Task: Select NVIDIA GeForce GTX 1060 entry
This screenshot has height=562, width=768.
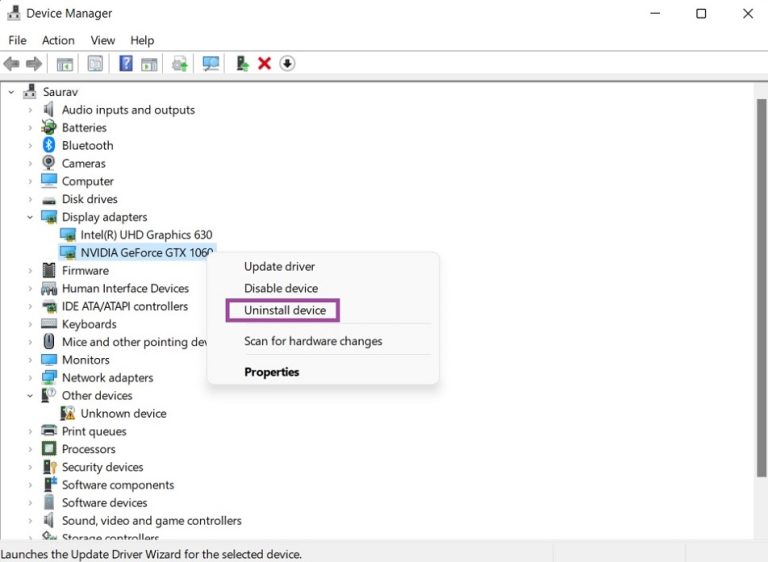Action: (x=146, y=252)
